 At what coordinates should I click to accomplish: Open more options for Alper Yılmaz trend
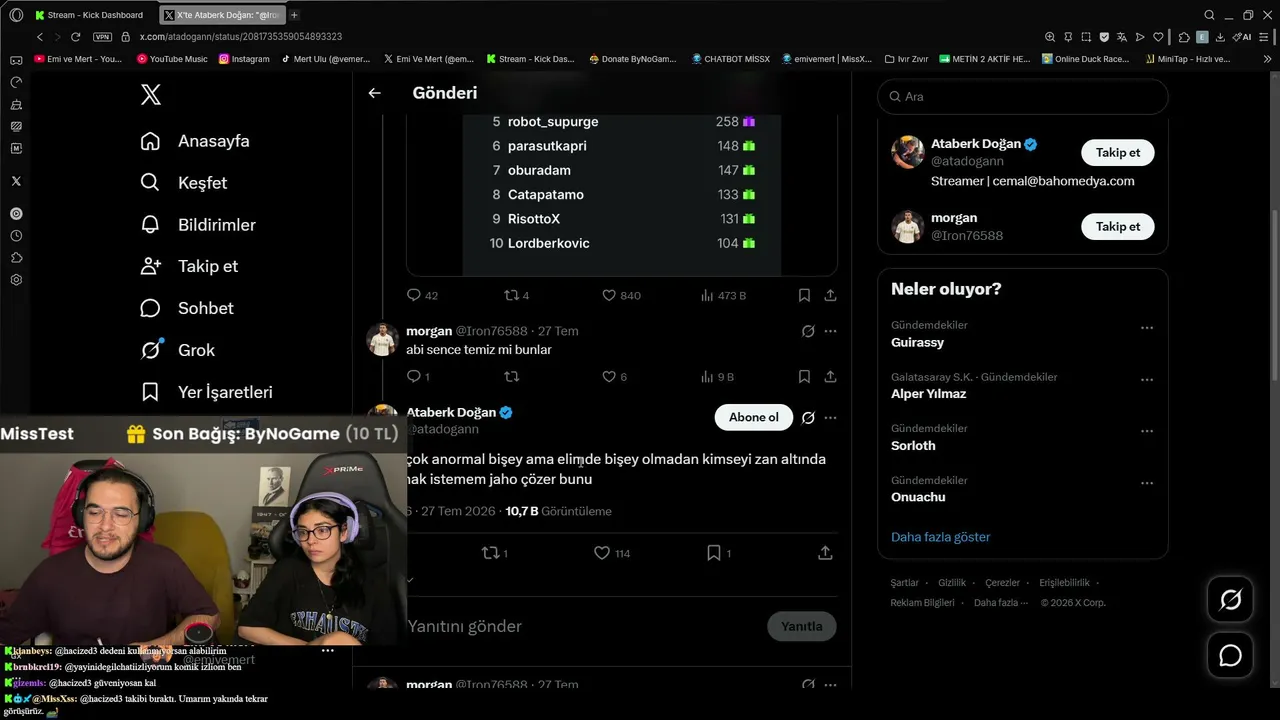[1147, 380]
